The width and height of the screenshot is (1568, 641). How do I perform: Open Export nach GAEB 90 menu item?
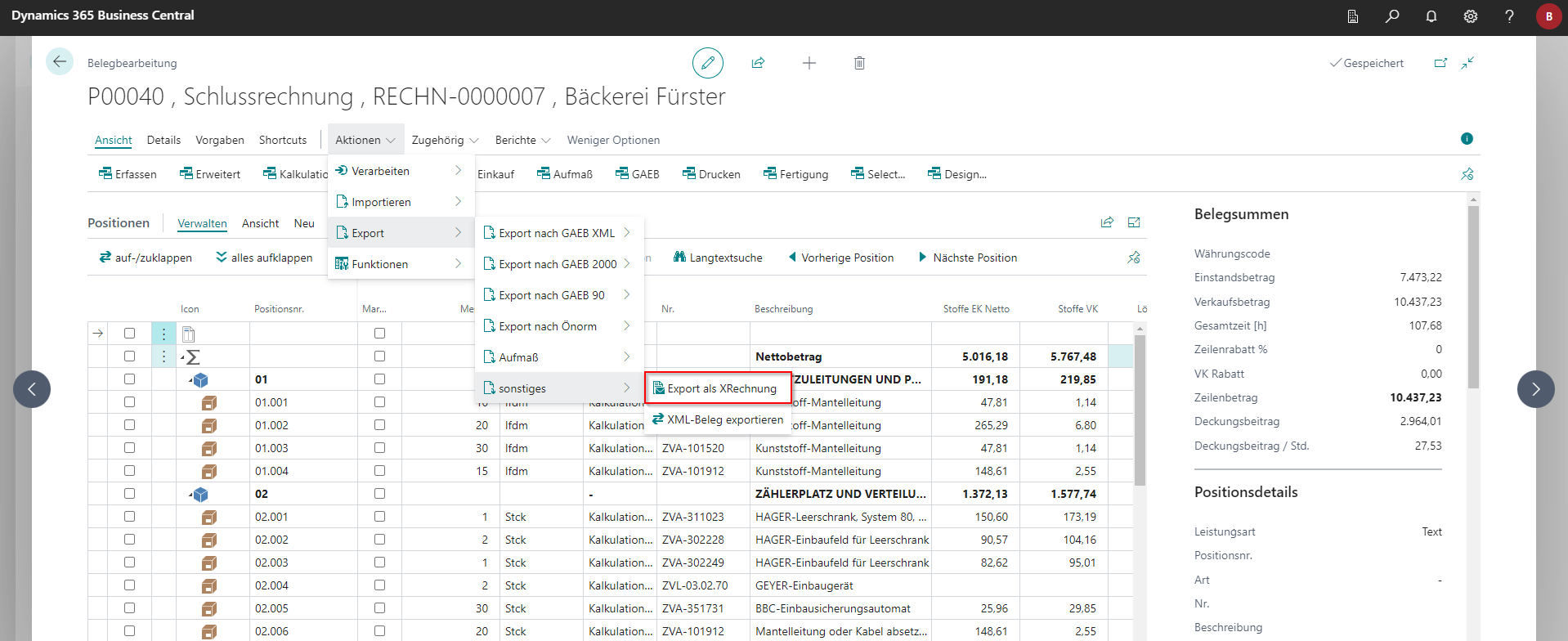559,295
